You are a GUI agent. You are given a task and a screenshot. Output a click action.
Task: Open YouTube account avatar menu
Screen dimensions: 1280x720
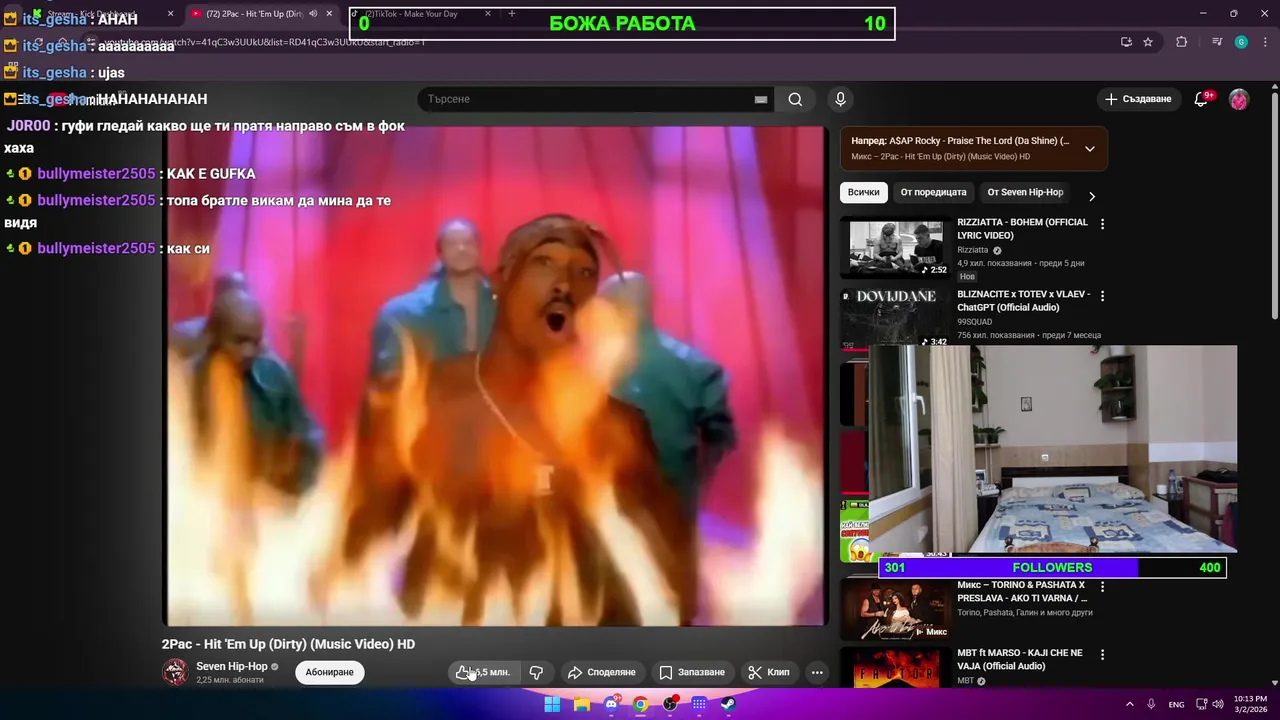coord(1239,99)
